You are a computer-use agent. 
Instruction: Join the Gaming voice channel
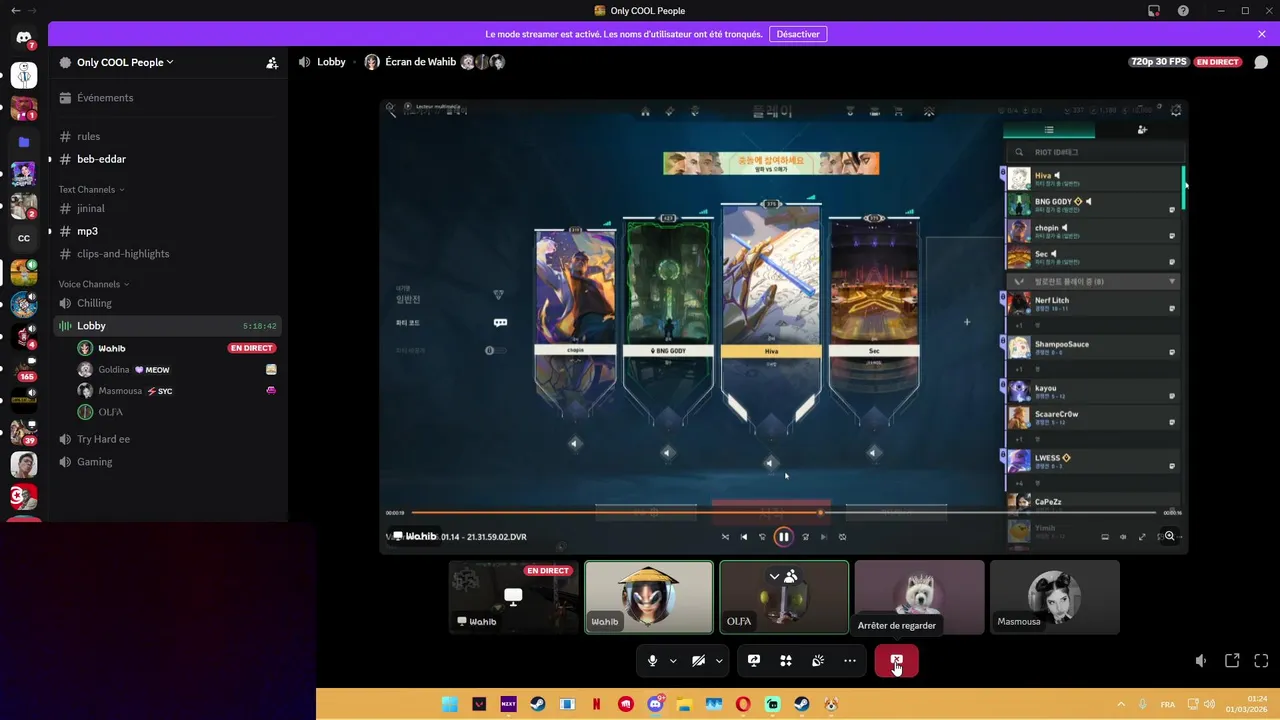[x=166, y=462]
